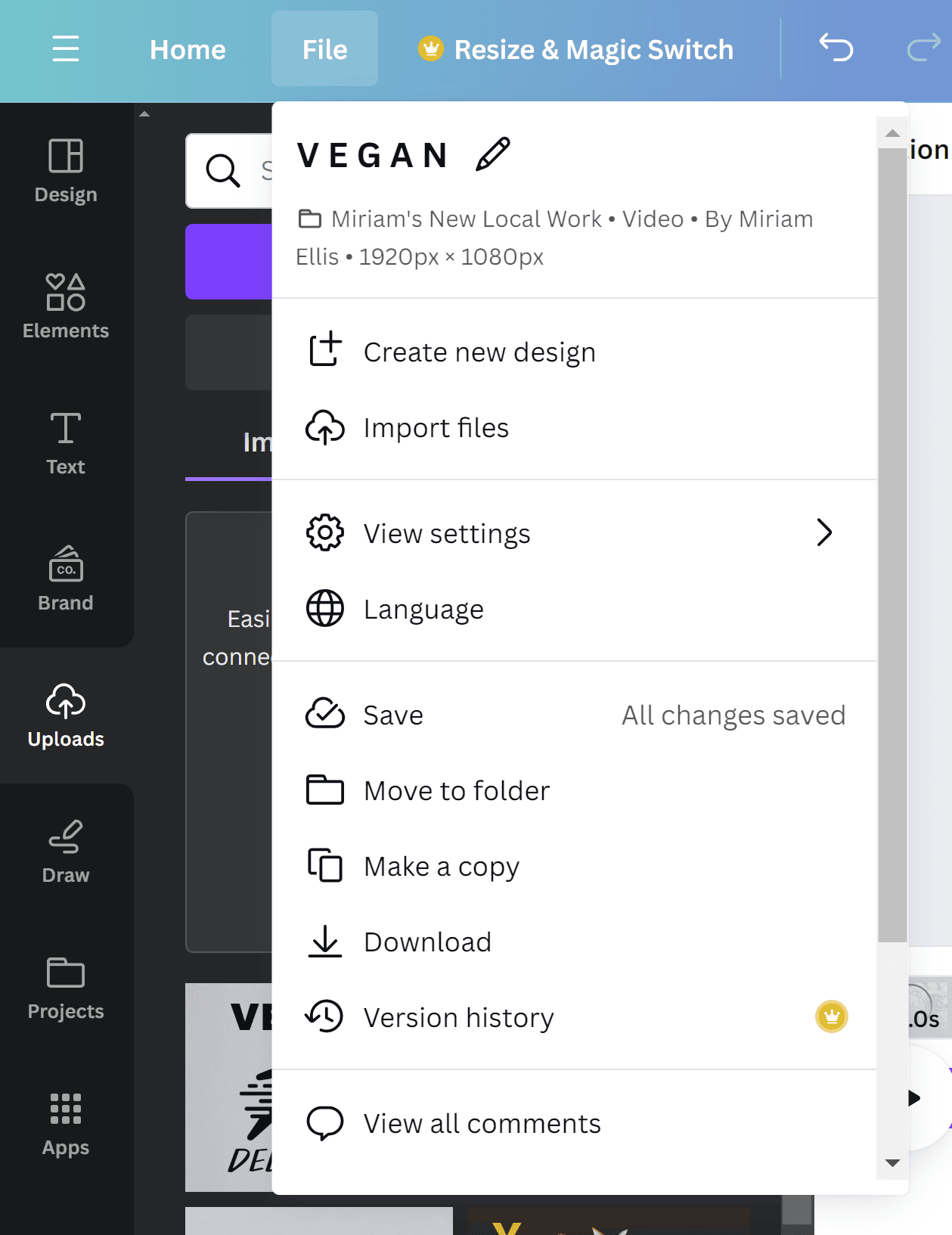Select the Draw tool in sidebar
Viewport: 952px width, 1235px height.
tap(66, 851)
